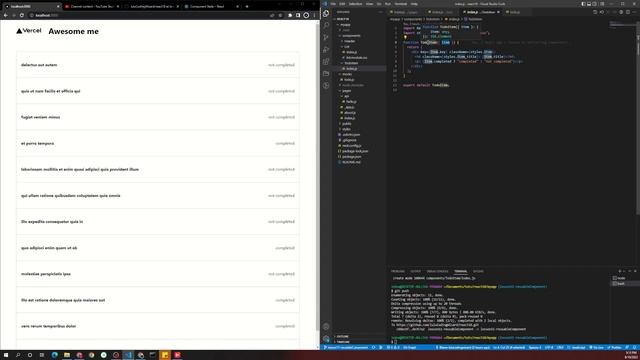Image resolution: width=640 pixels, height=360 pixels.
Task: Open a new browser tab with plus
Action: pyautogui.click(x=247, y=7)
